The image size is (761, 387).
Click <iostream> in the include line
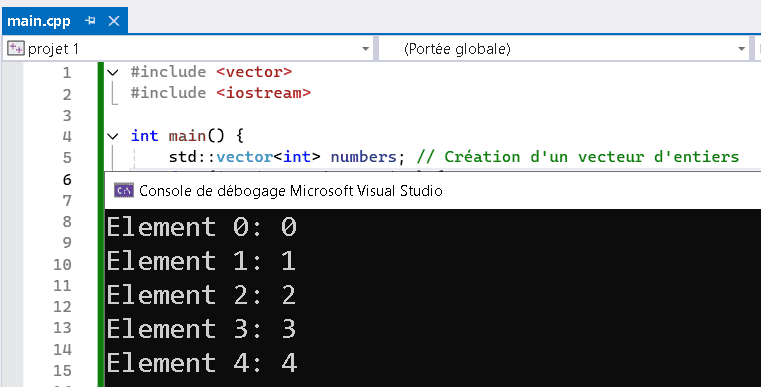click(263, 93)
